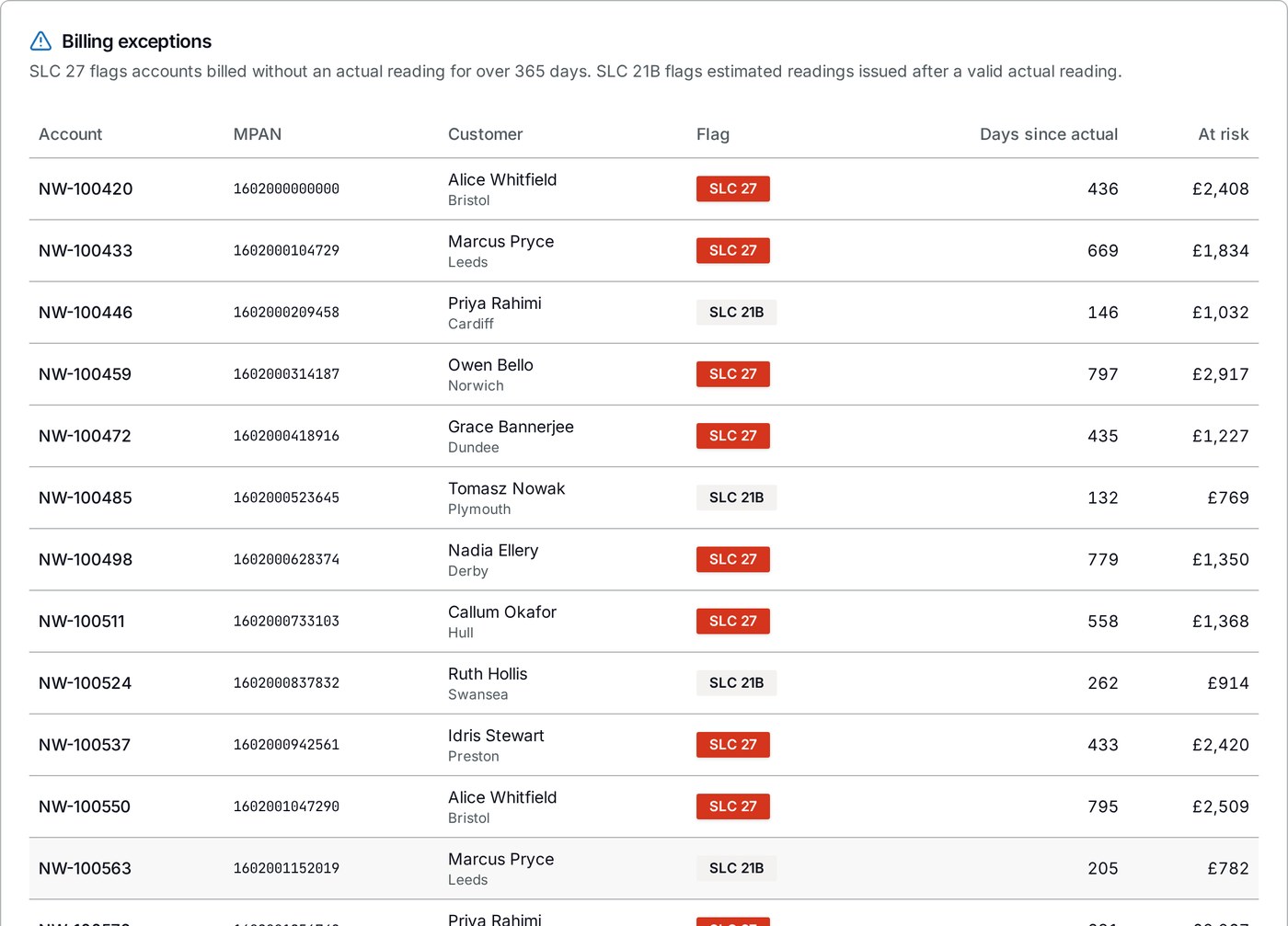This screenshot has width=1288, height=926.
Task: Select the 669 days since actual value
Action: click(1103, 250)
